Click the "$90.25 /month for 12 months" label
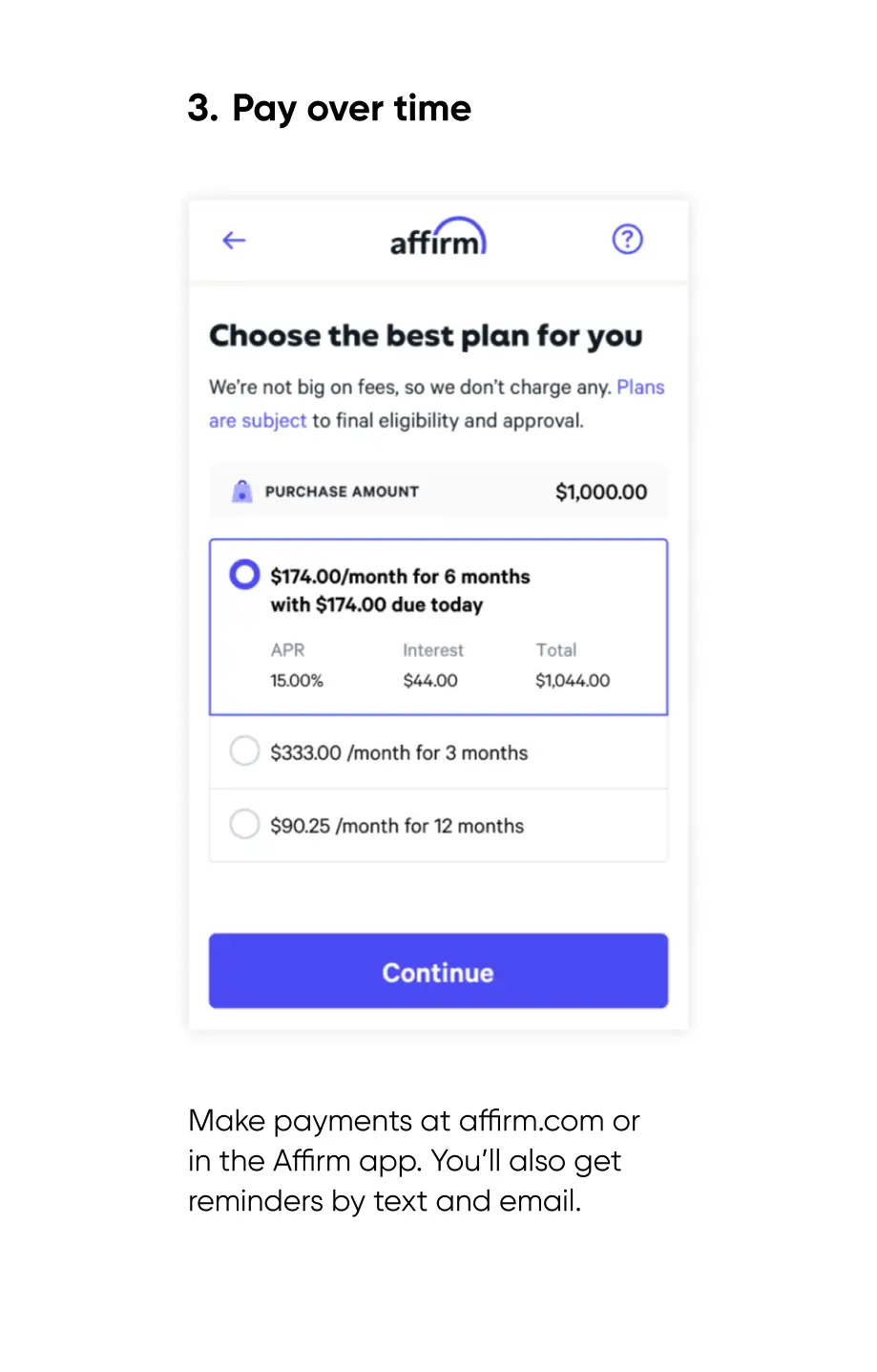 tap(397, 826)
